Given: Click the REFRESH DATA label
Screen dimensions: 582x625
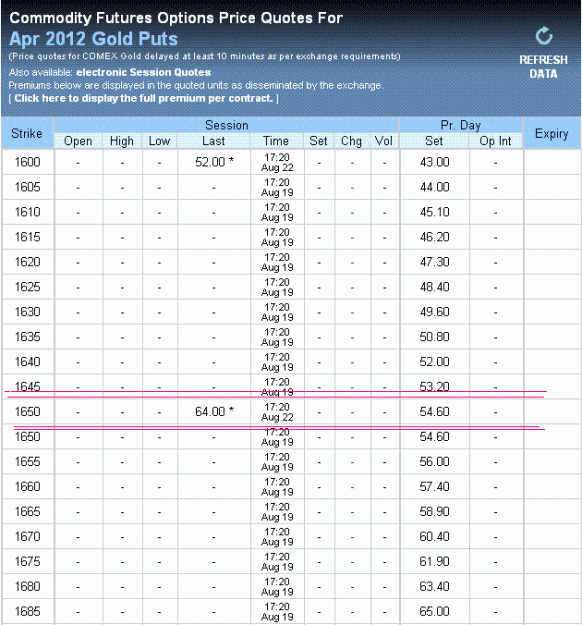Looking at the screenshot, I should click(x=543, y=67).
